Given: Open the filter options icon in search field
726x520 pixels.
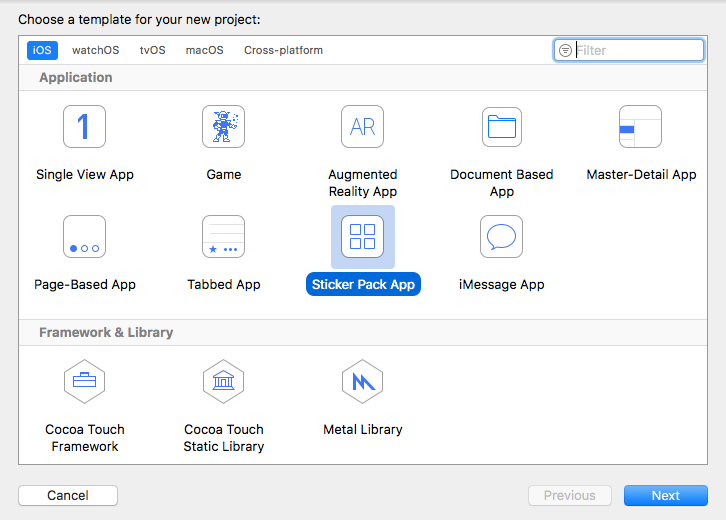Looking at the screenshot, I should pyautogui.click(x=565, y=50).
